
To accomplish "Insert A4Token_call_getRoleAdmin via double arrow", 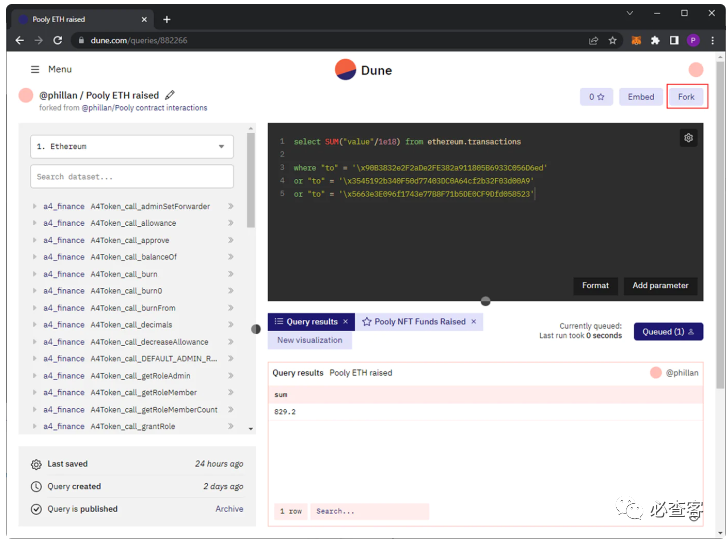I will pyautogui.click(x=230, y=376).
